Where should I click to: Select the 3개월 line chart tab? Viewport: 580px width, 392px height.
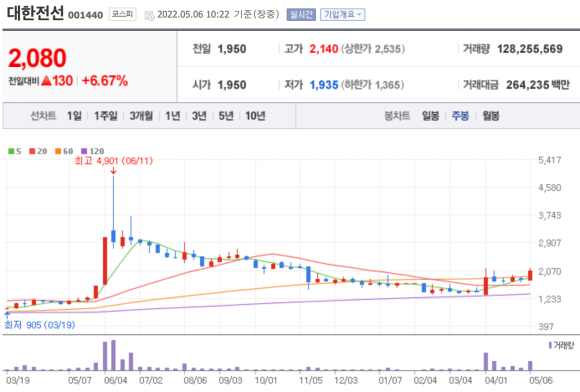pos(141,116)
